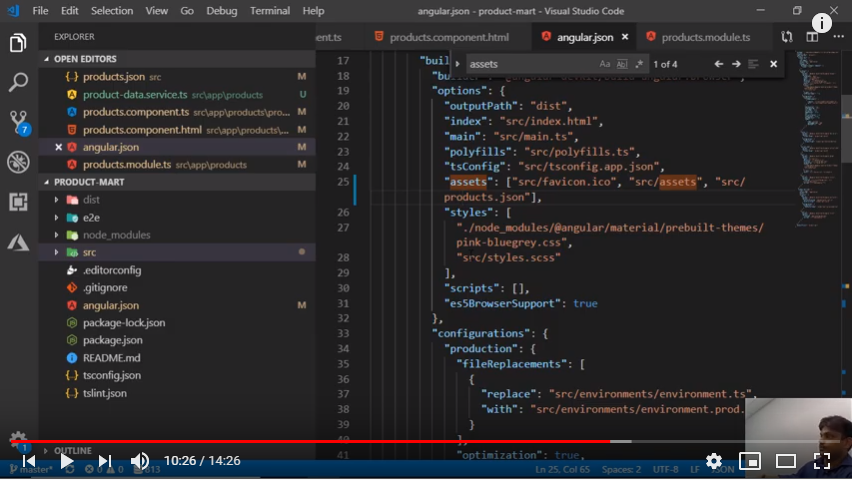
Task: Open README.md file
Action: (111, 358)
